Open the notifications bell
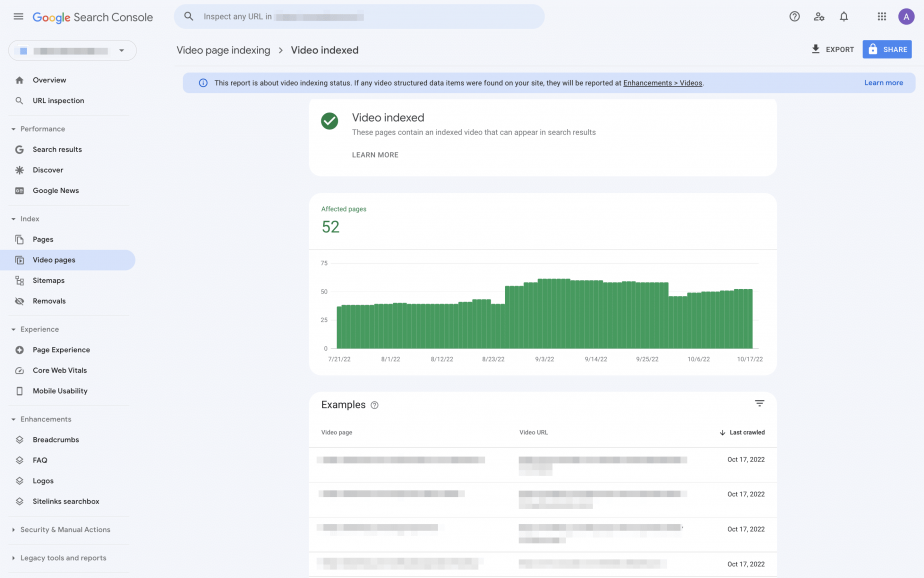 [844, 16]
